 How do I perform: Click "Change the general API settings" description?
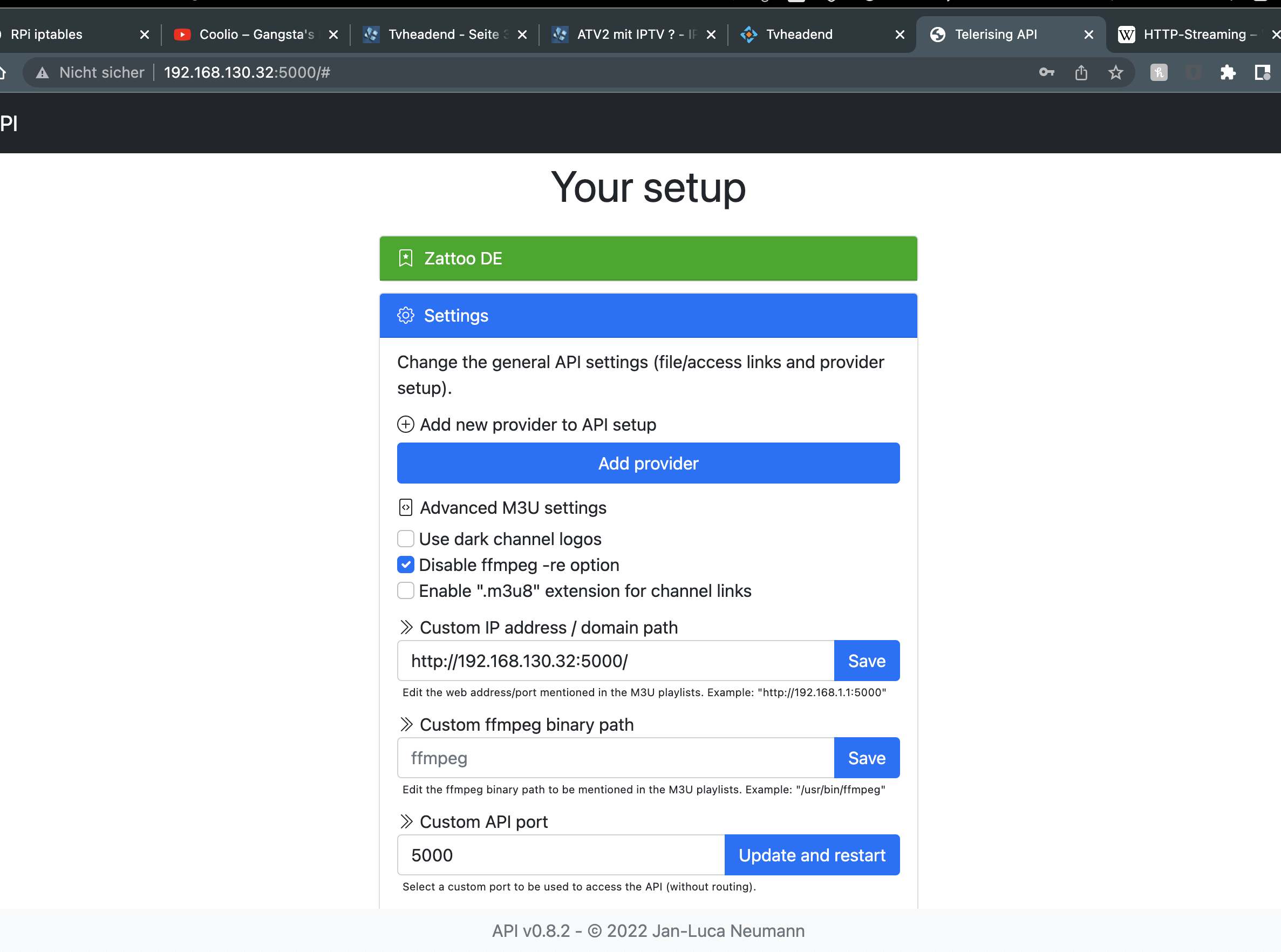(641, 375)
